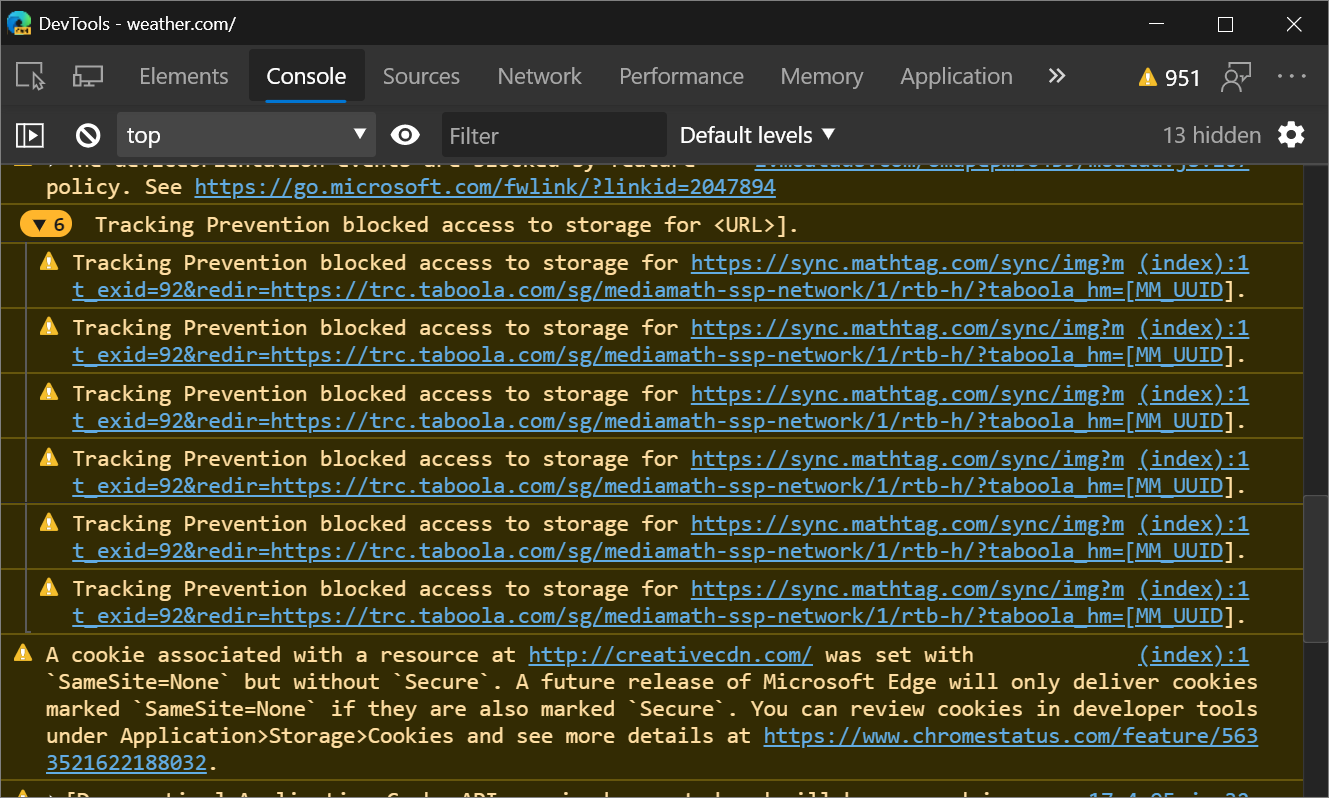Click (index):1 on the first Tracking Prevention row
1329x798 pixels.
click(1194, 263)
